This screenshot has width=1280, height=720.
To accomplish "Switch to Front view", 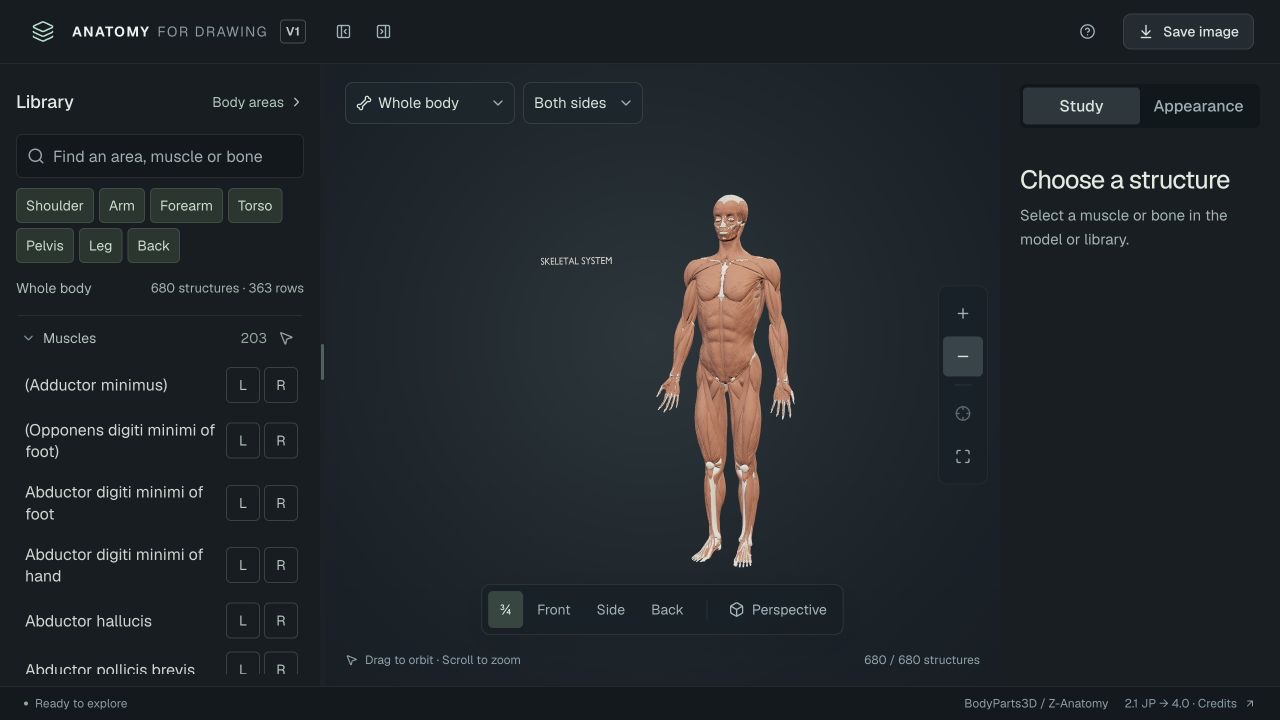I will (554, 610).
